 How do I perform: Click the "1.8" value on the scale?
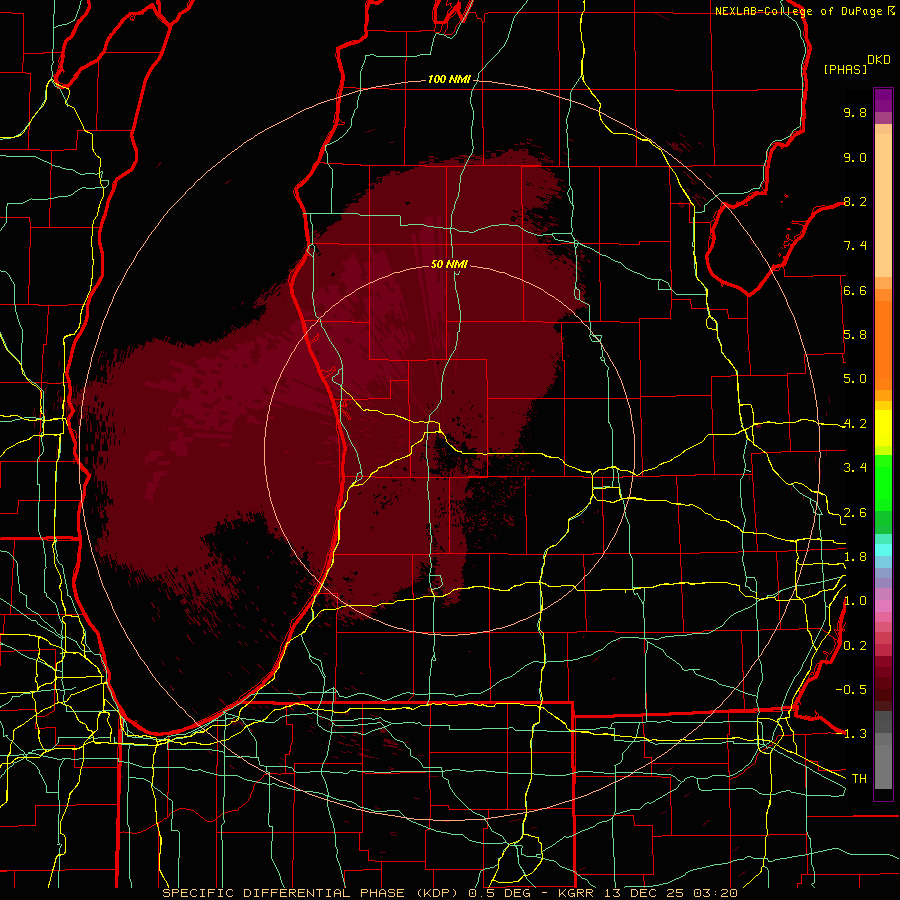point(855,557)
